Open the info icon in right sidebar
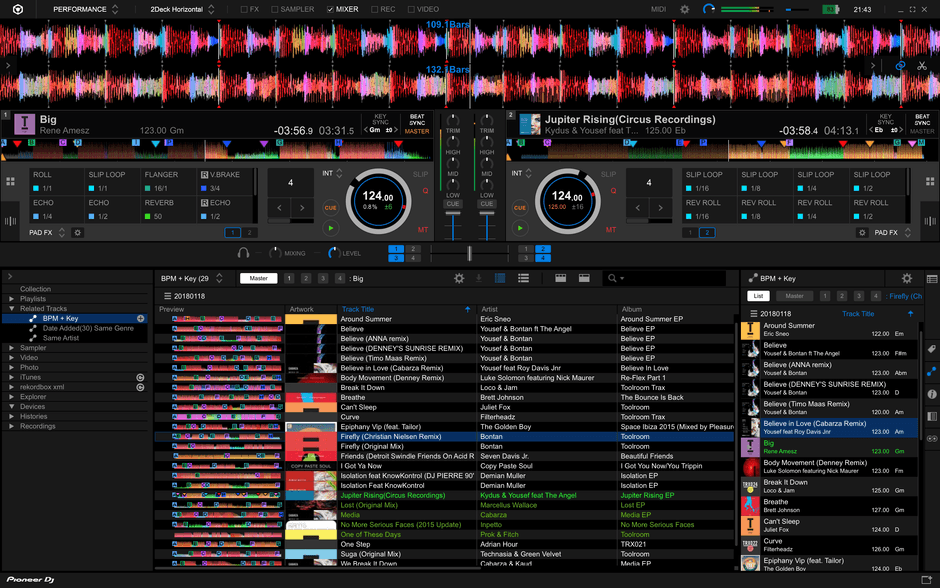 (x=932, y=394)
